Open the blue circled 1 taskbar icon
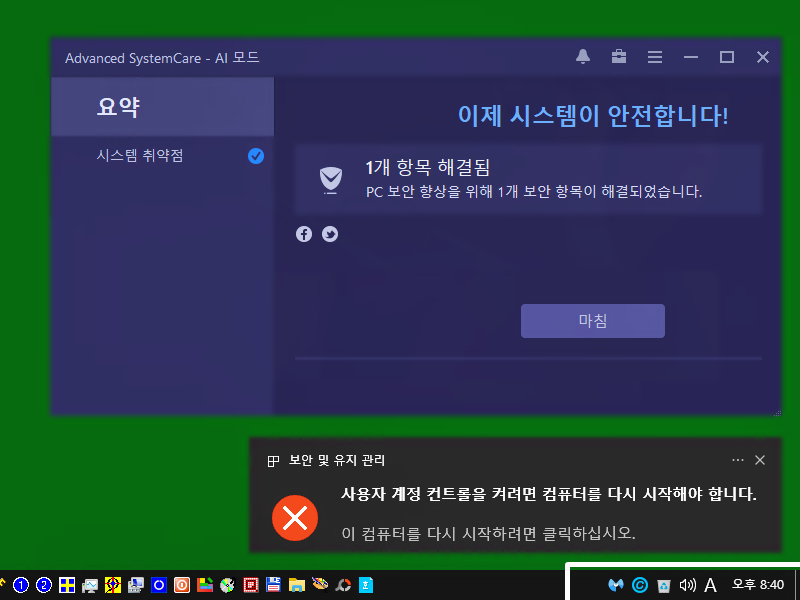 click(x=21, y=585)
